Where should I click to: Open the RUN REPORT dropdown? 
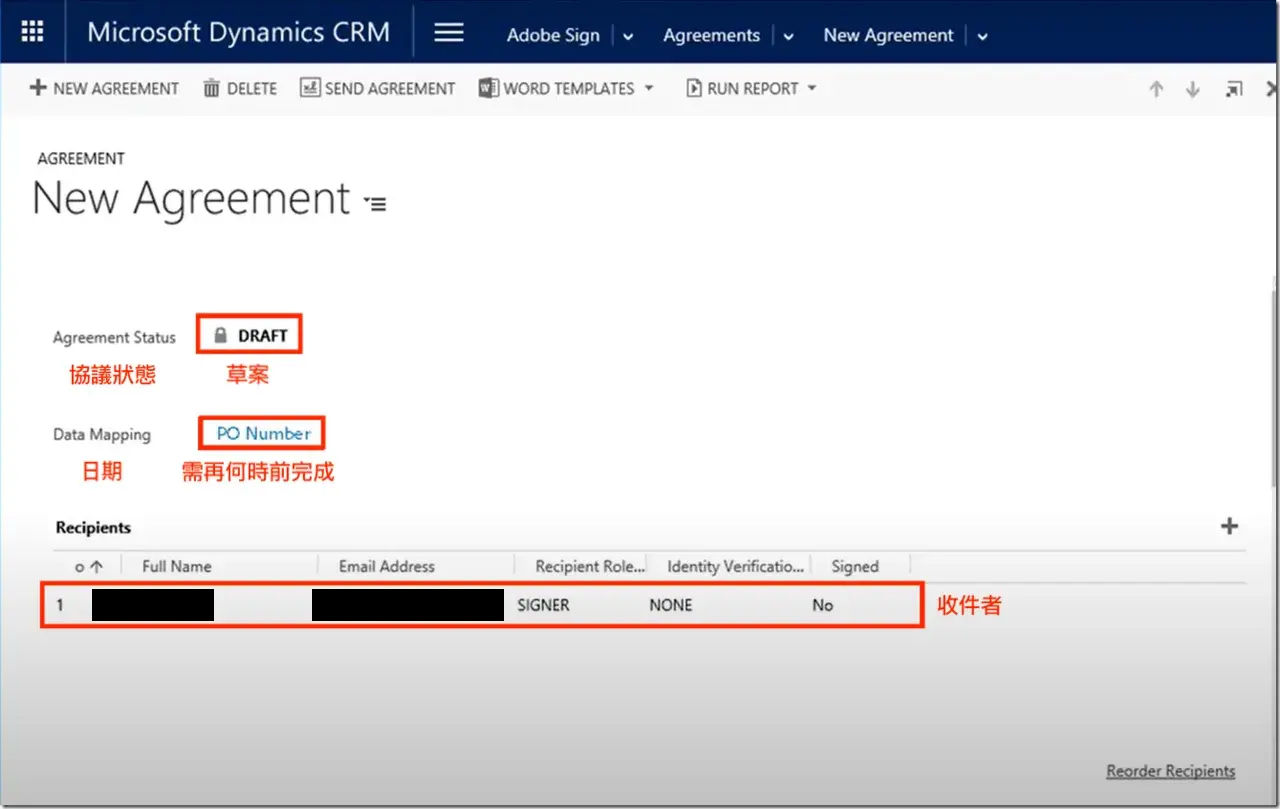point(751,88)
